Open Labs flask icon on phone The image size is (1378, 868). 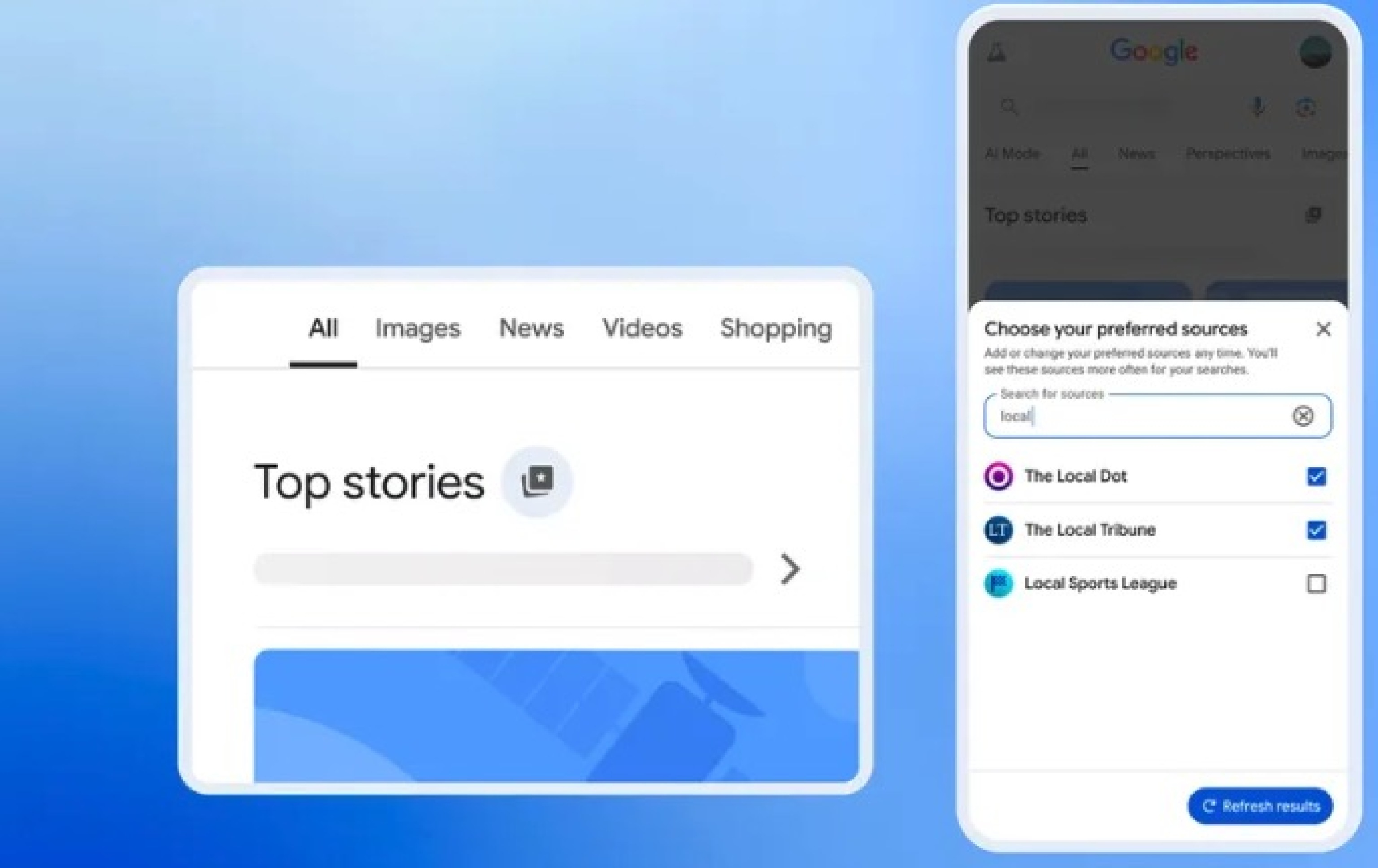(997, 52)
